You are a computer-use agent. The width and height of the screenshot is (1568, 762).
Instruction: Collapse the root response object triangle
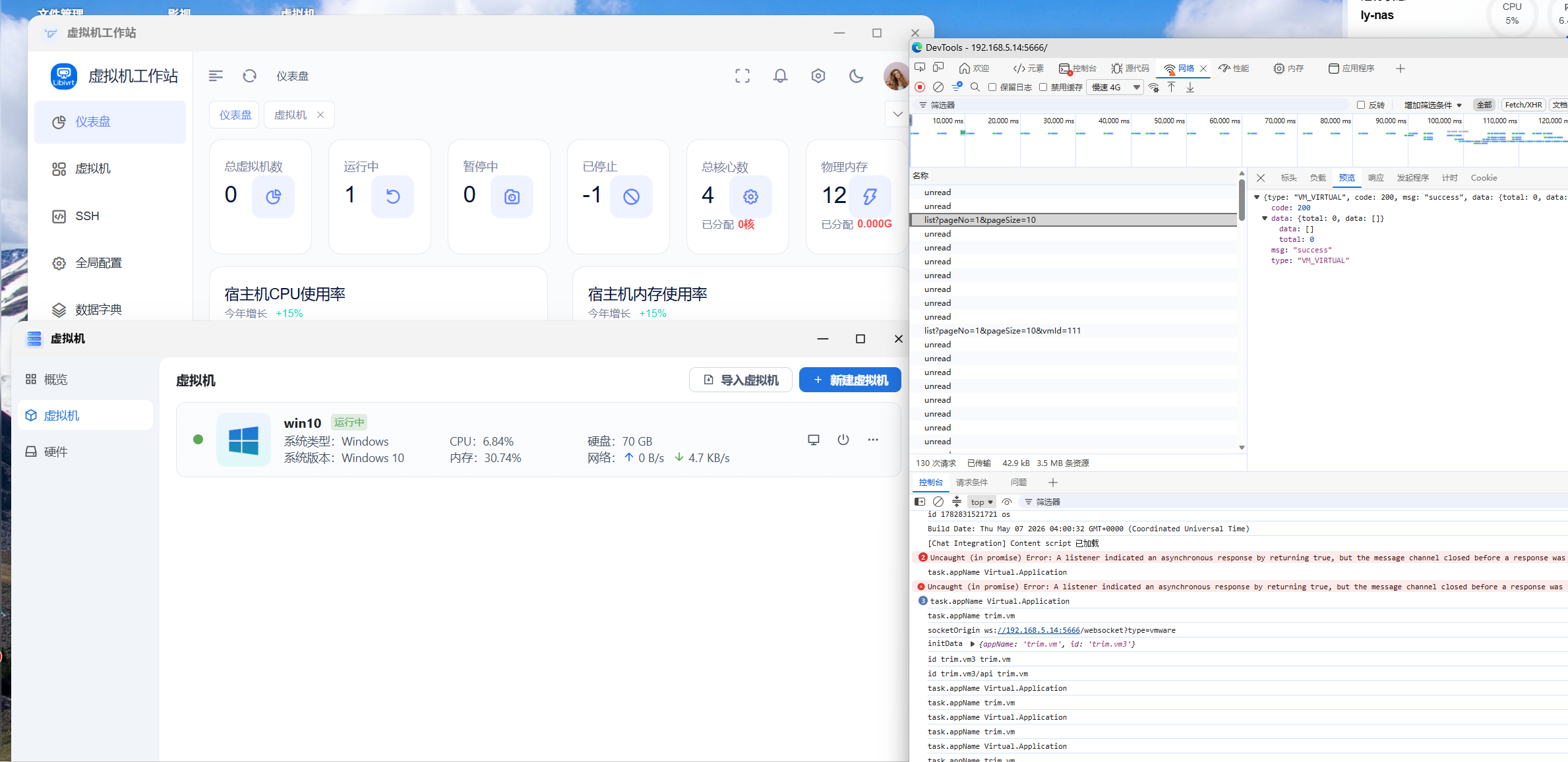[x=1257, y=197]
